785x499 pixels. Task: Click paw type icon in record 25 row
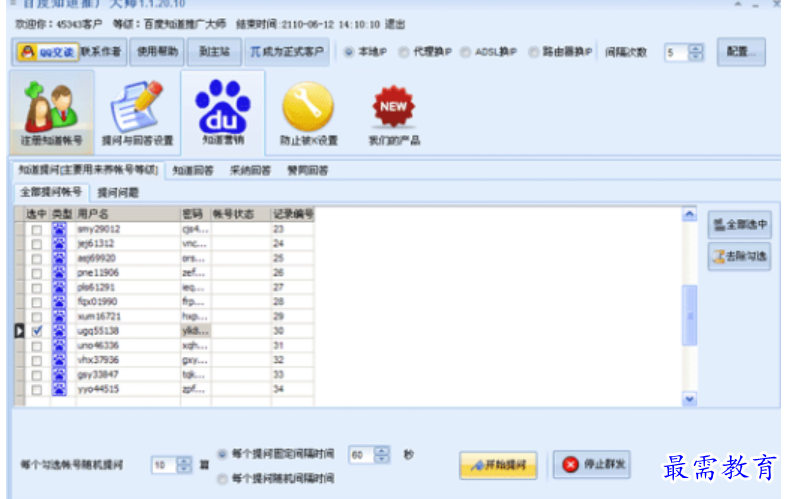tap(59, 258)
